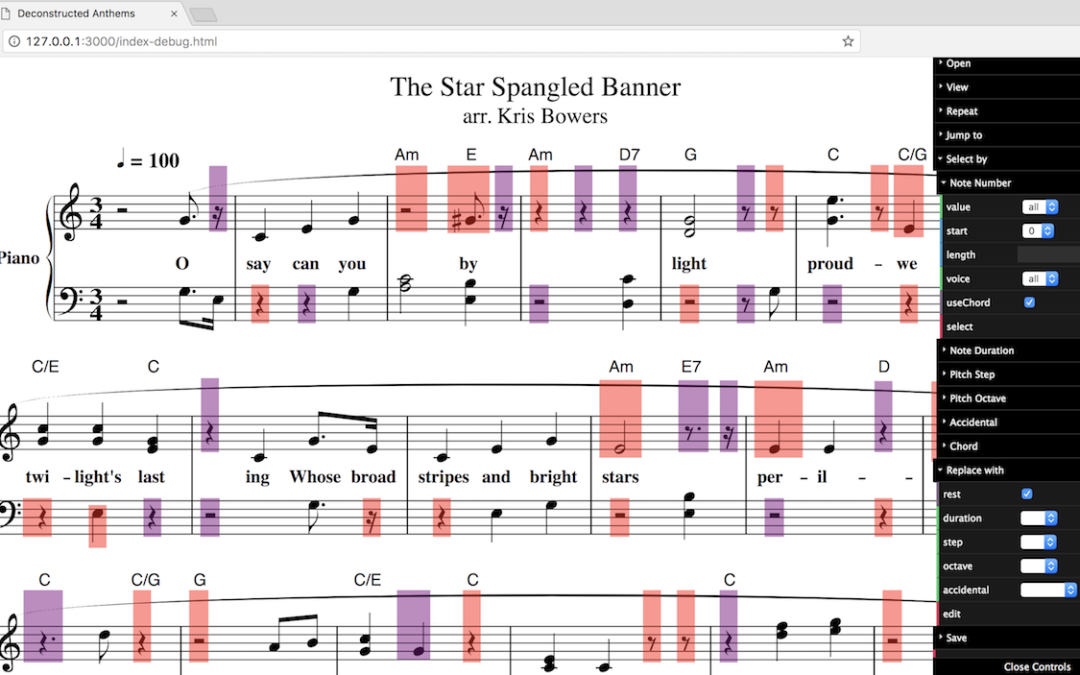
Task: Open a new browser tab
Action: click(202, 14)
